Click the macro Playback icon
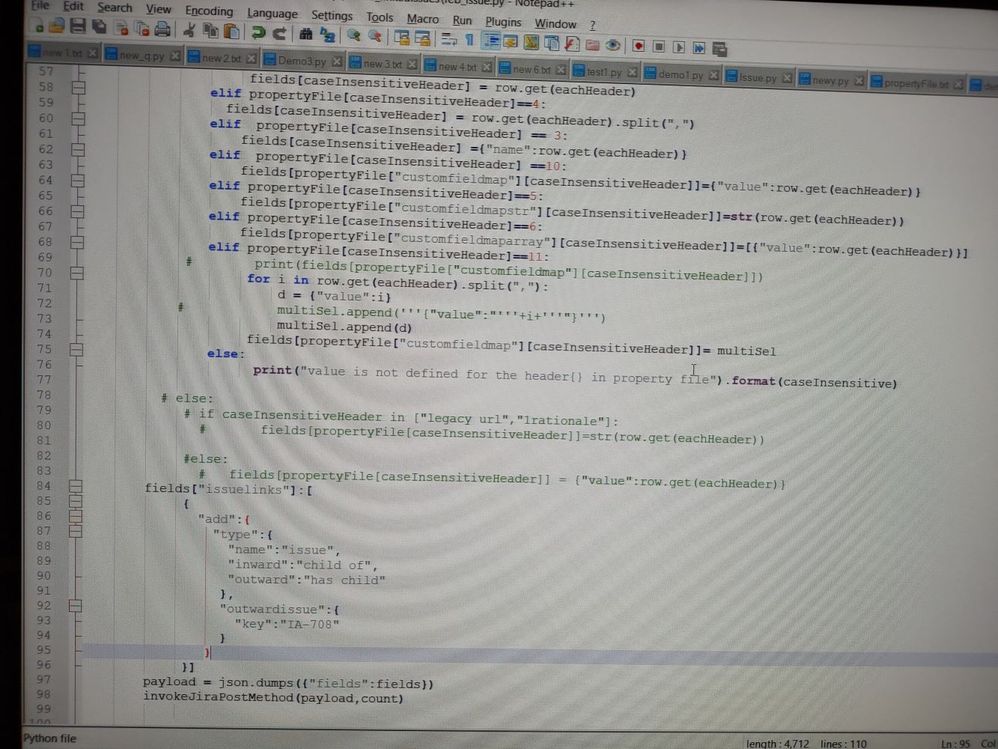This screenshot has width=998, height=749. tap(679, 47)
